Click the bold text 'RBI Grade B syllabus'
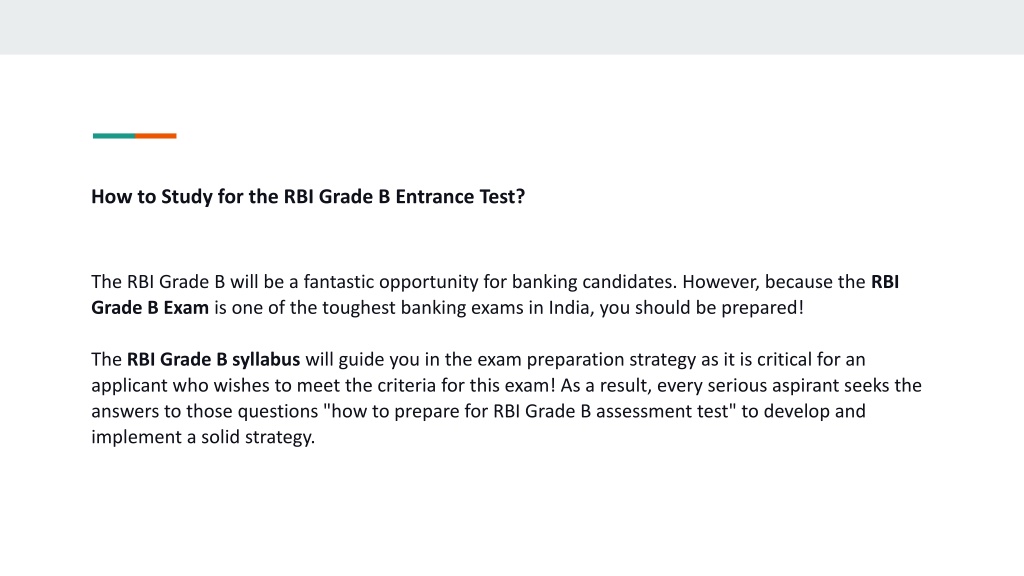 (x=213, y=360)
